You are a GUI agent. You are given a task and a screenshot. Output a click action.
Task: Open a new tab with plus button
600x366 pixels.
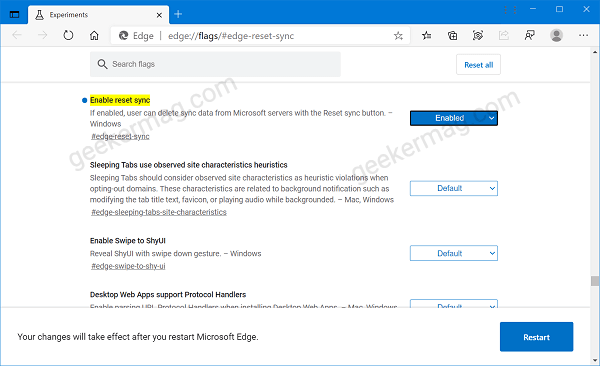point(178,15)
